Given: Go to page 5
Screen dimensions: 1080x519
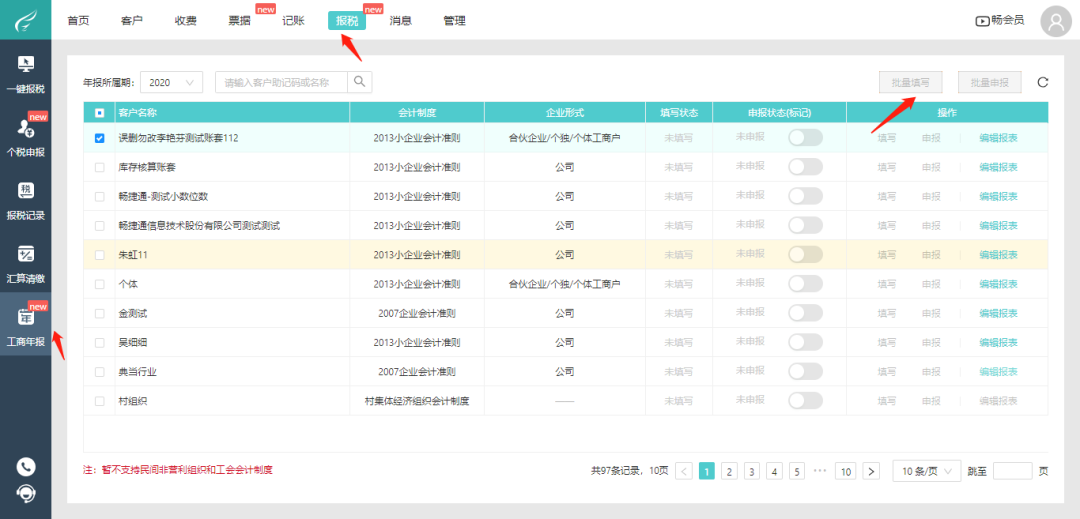Looking at the screenshot, I should 797,472.
